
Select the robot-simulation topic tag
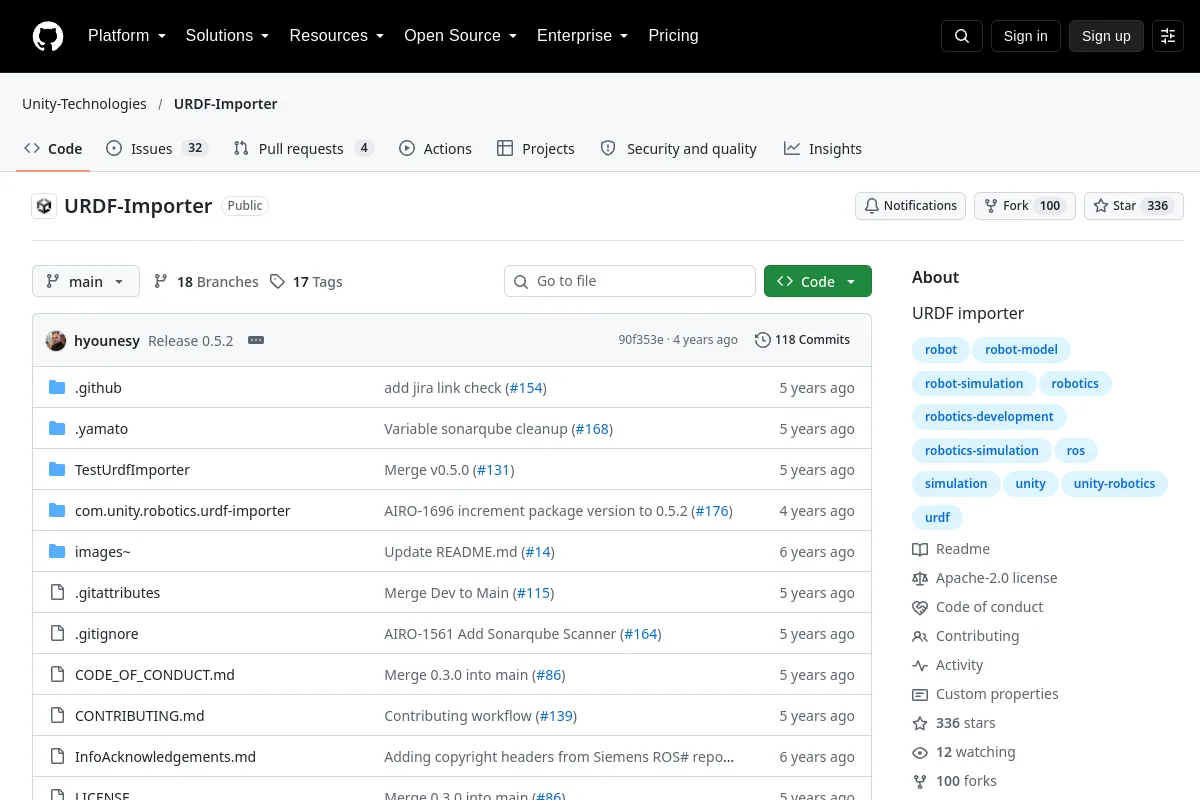(x=974, y=384)
